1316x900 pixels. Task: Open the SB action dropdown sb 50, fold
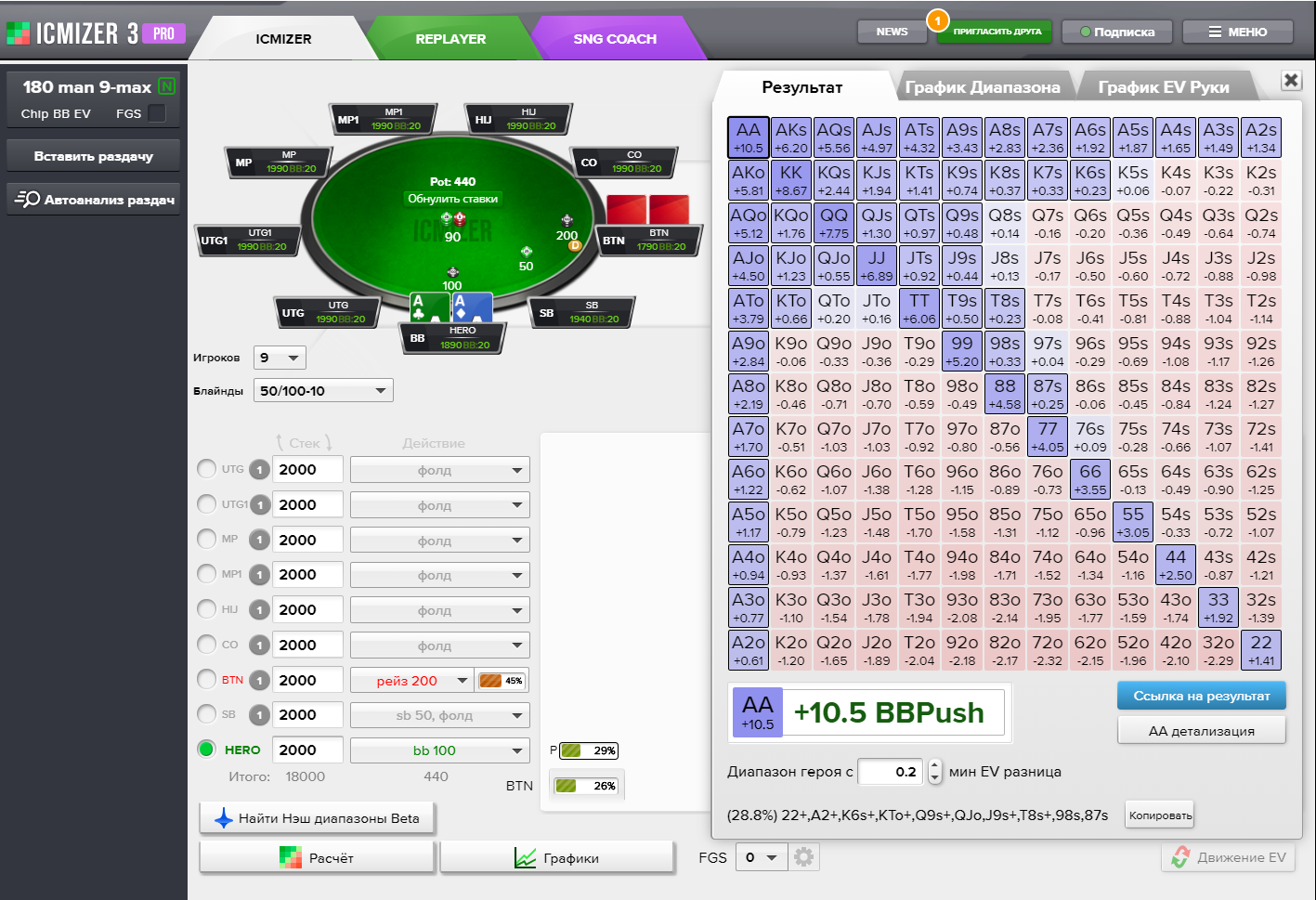click(x=439, y=715)
